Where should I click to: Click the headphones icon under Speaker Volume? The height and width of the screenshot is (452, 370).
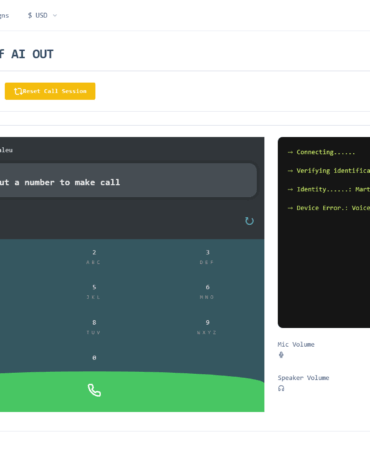(x=281, y=388)
